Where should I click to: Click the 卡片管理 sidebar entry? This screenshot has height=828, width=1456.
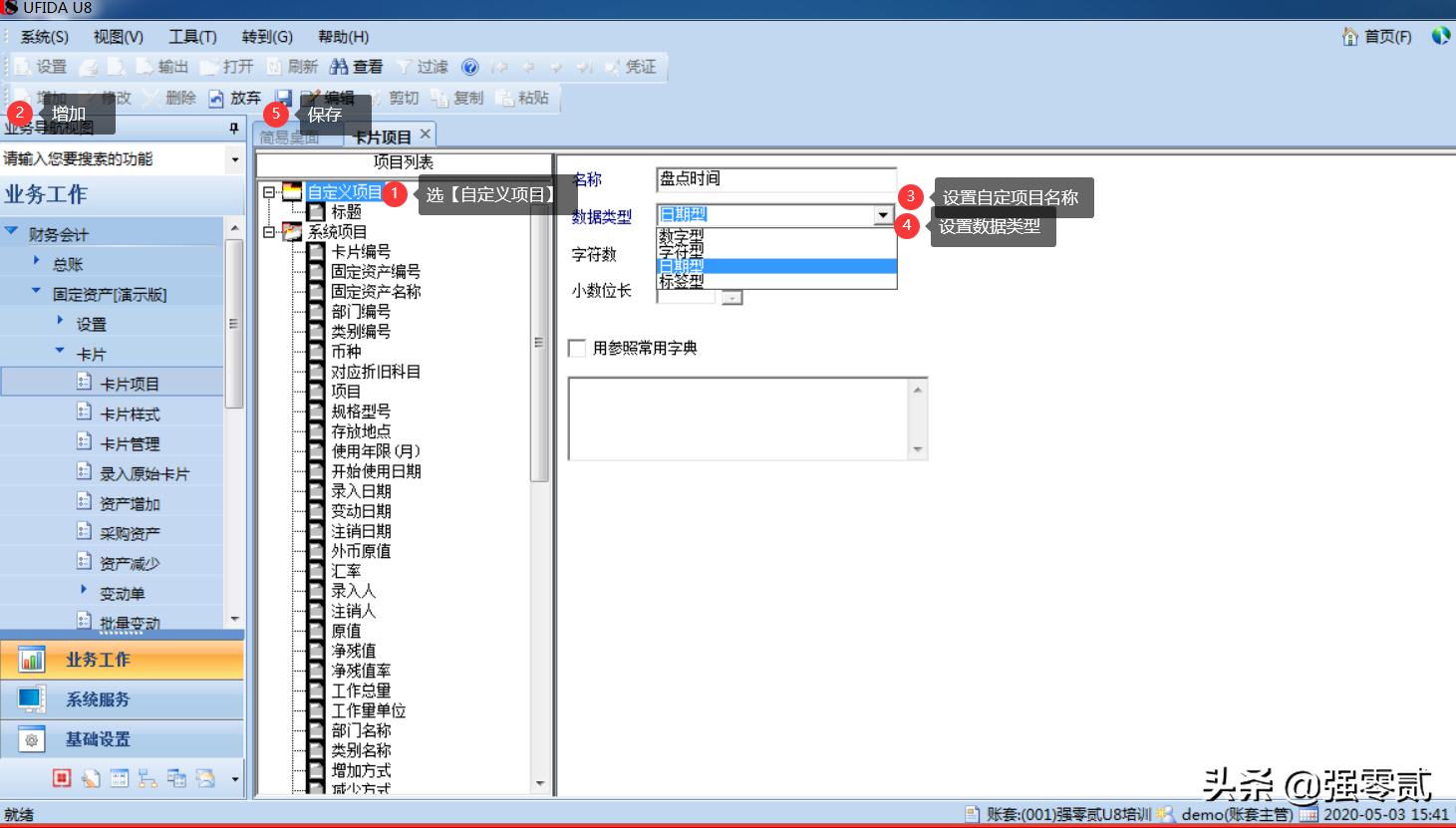click(131, 442)
